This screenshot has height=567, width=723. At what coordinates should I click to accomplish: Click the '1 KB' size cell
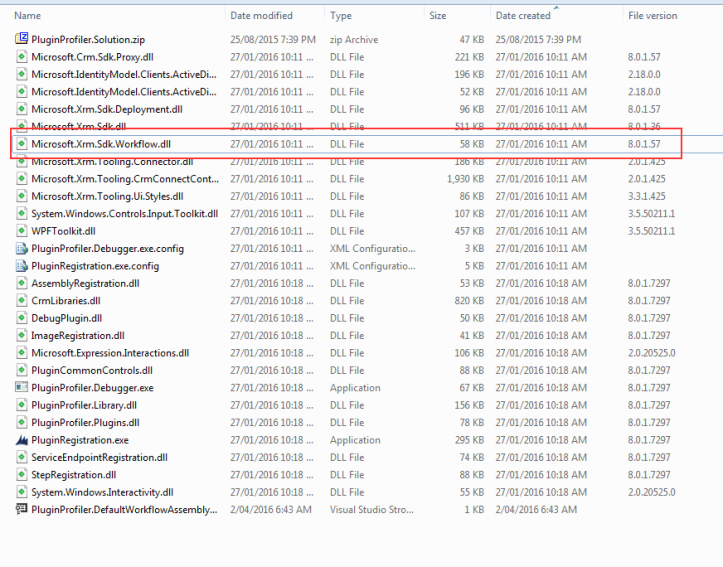click(474, 509)
